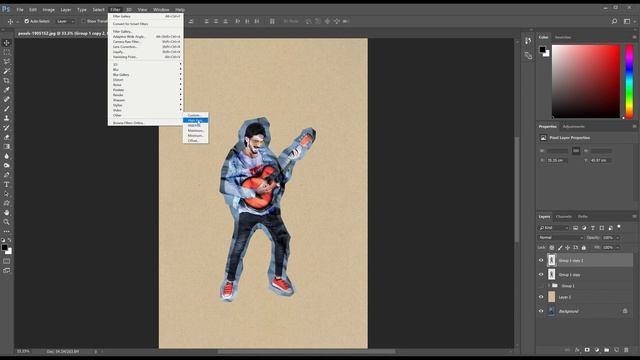This screenshot has width=640, height=360.
Task: Click Add layer style fx icon
Action: (x=577, y=350)
